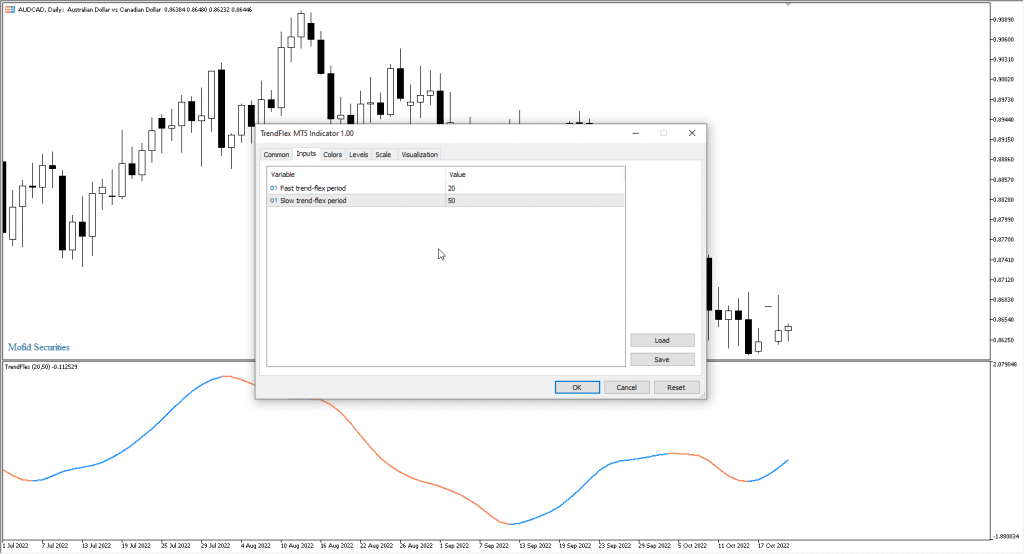Switch to the Common tab
1024x554 pixels.
tap(276, 155)
